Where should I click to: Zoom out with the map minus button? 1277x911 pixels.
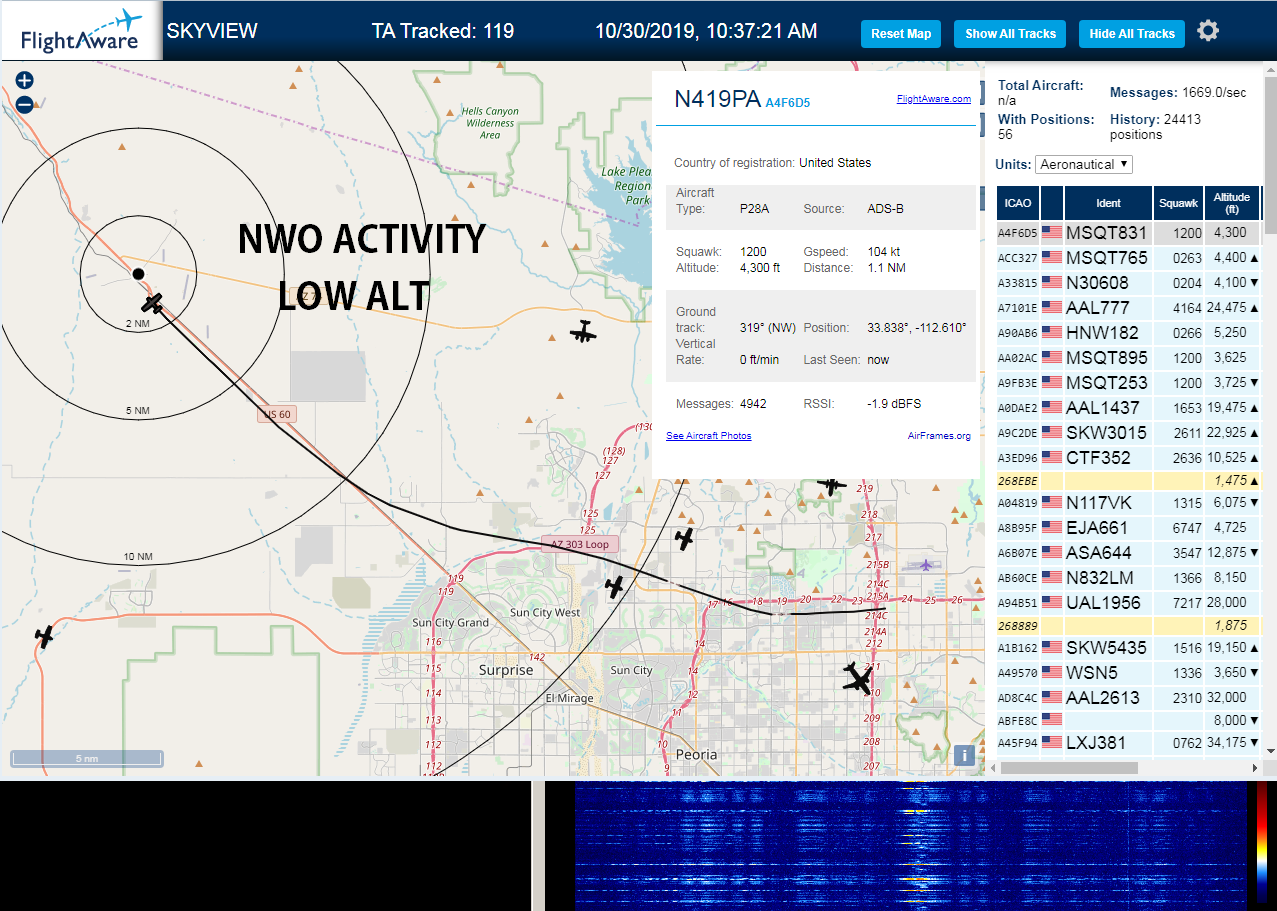pos(25,104)
